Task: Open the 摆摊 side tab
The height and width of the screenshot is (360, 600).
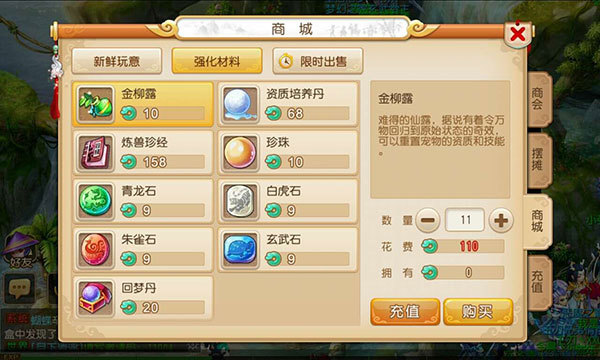Action: 538,160
